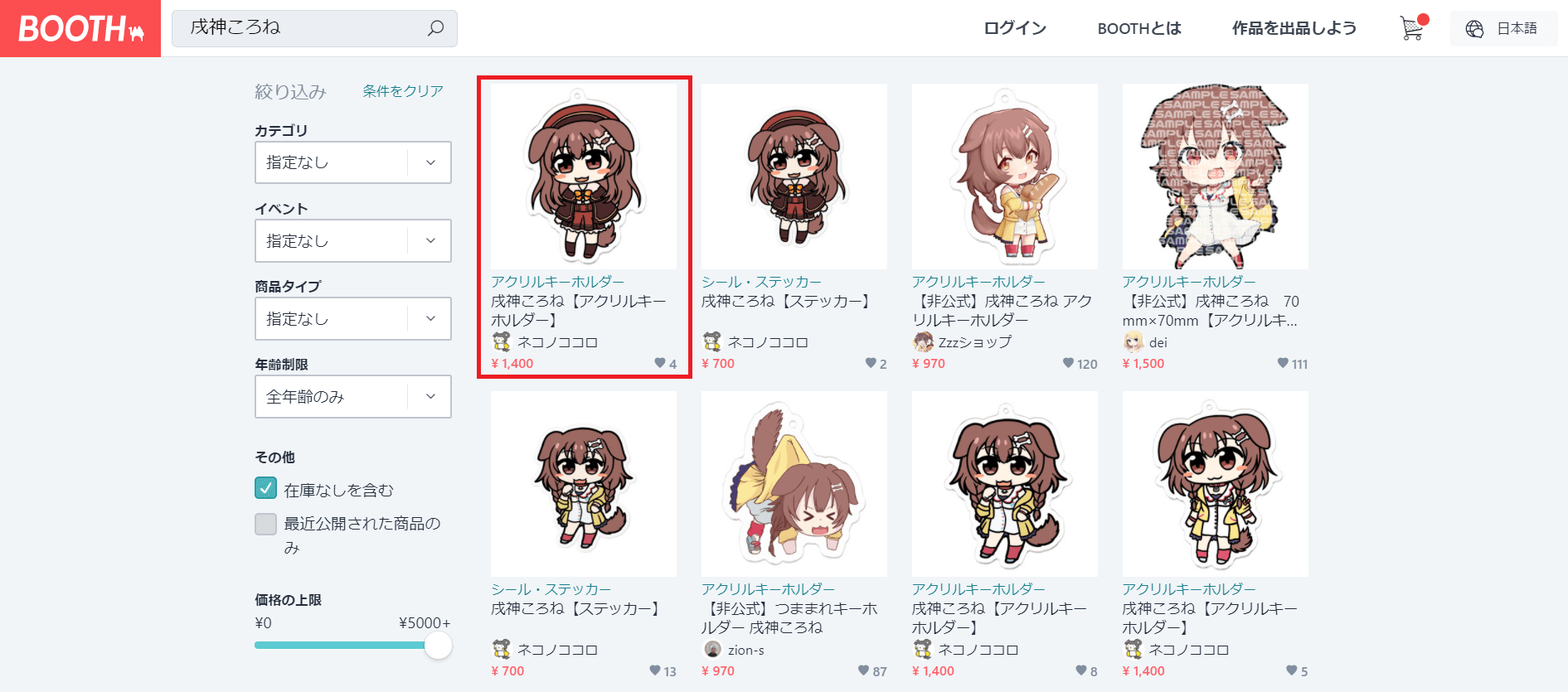Click heart icon on dei's ¥1,500 item
This screenshot has height=692, width=1568.
click(x=1283, y=363)
